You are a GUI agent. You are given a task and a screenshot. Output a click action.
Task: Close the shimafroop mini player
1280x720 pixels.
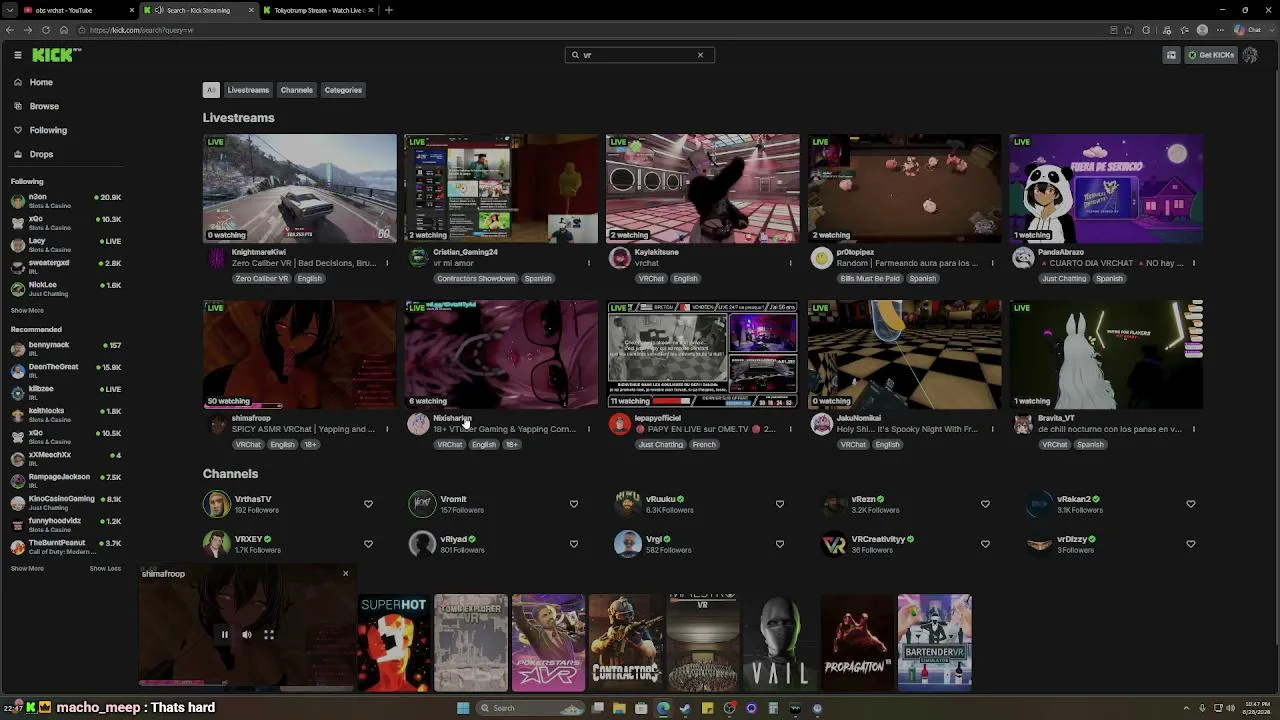pyautogui.click(x=345, y=574)
